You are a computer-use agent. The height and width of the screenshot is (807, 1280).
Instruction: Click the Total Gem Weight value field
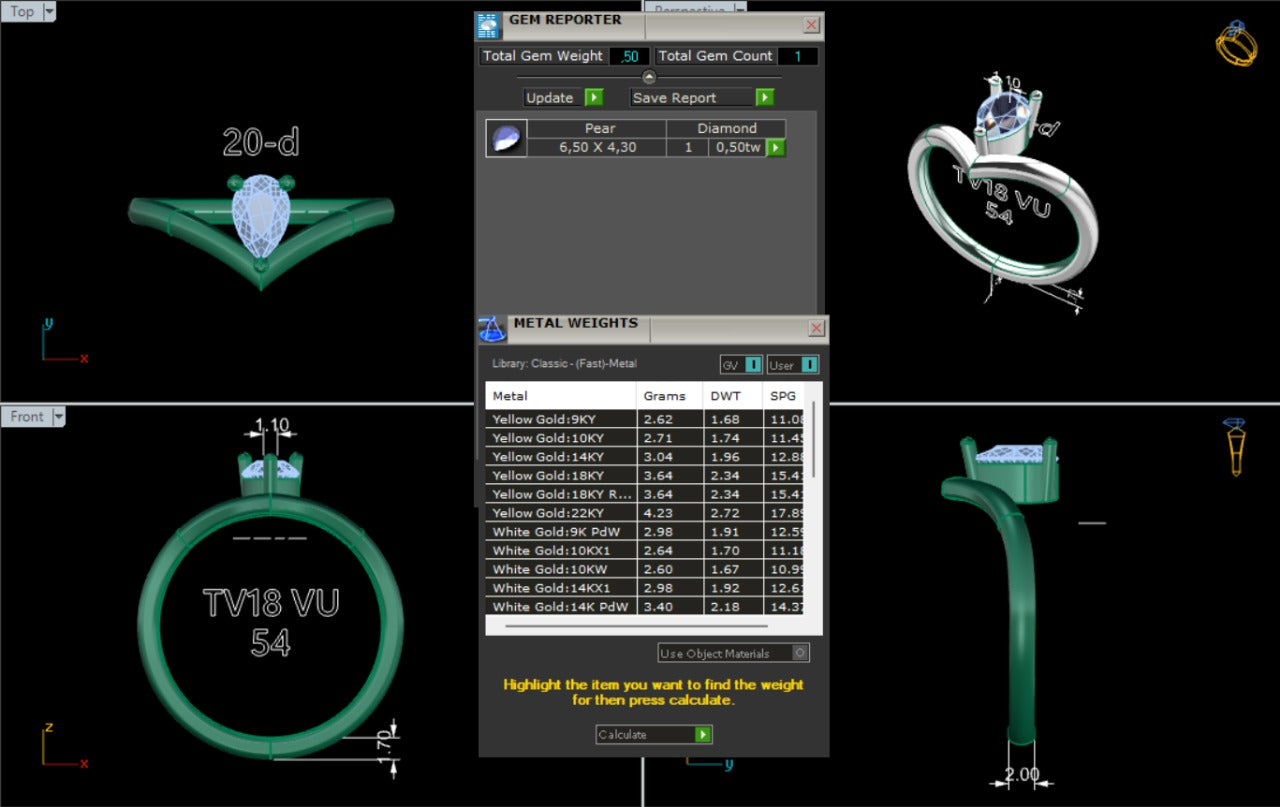tap(630, 56)
